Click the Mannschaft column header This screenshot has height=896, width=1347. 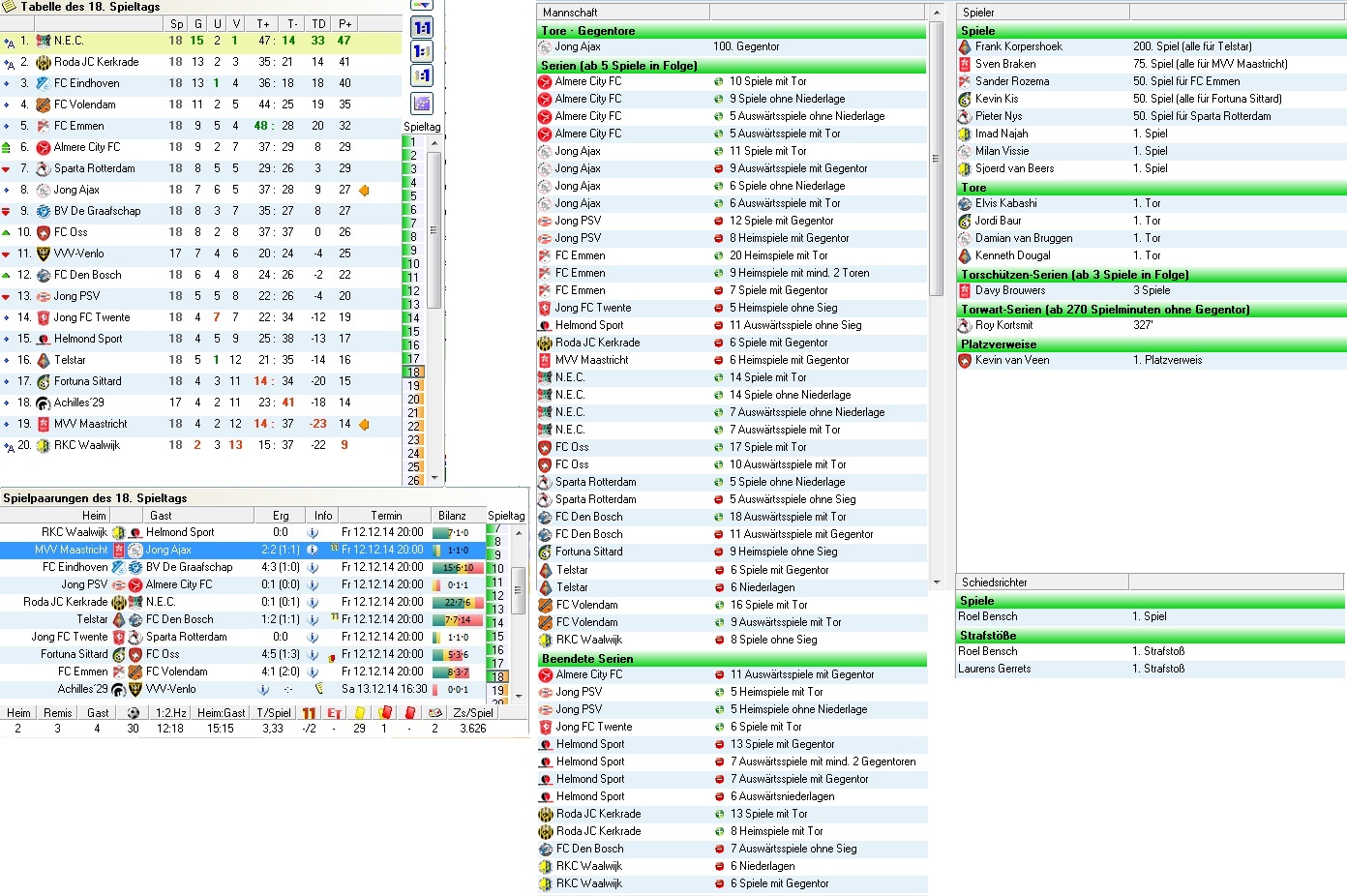(x=623, y=13)
